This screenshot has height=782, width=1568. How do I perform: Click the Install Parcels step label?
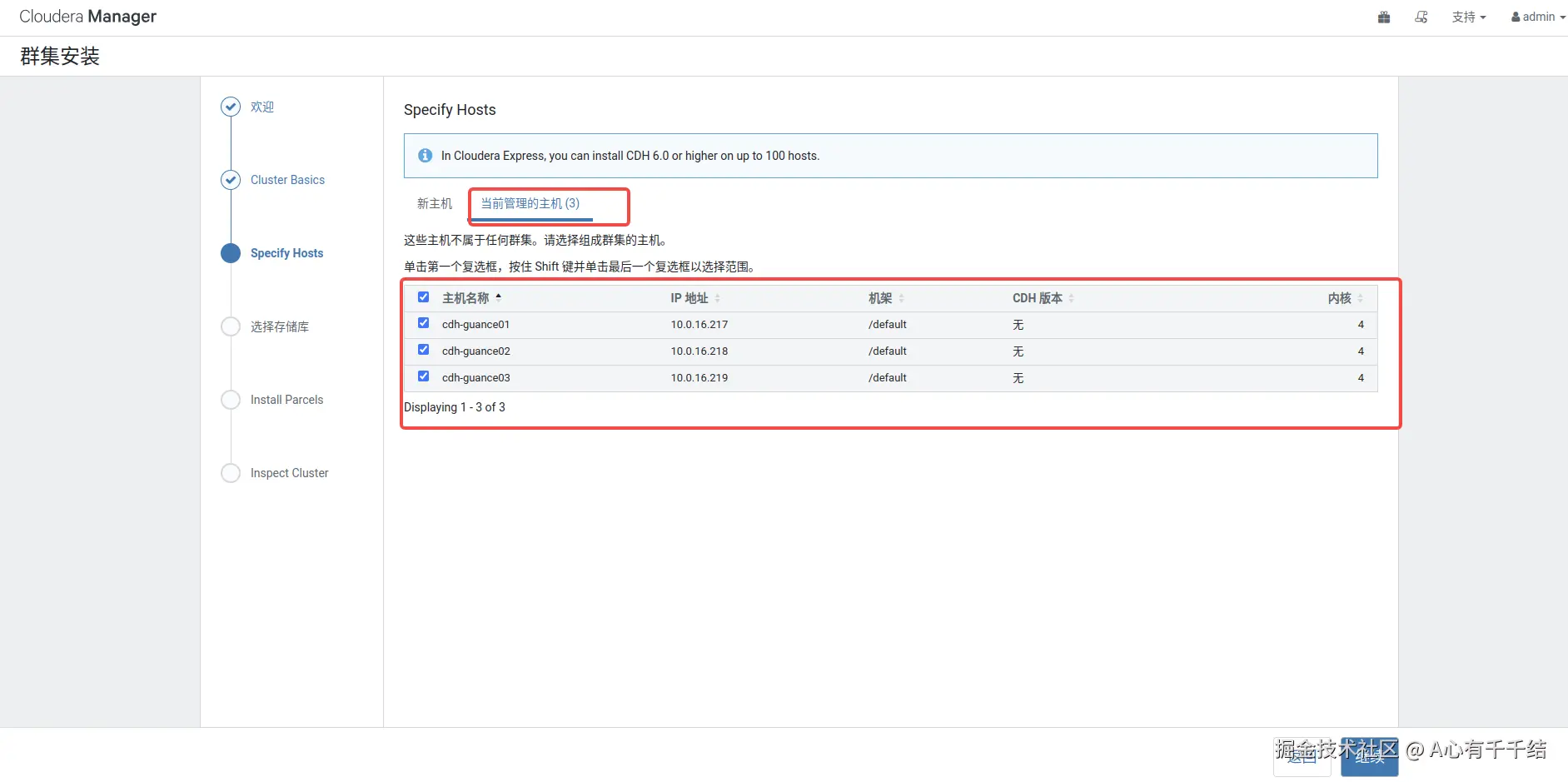click(x=286, y=400)
